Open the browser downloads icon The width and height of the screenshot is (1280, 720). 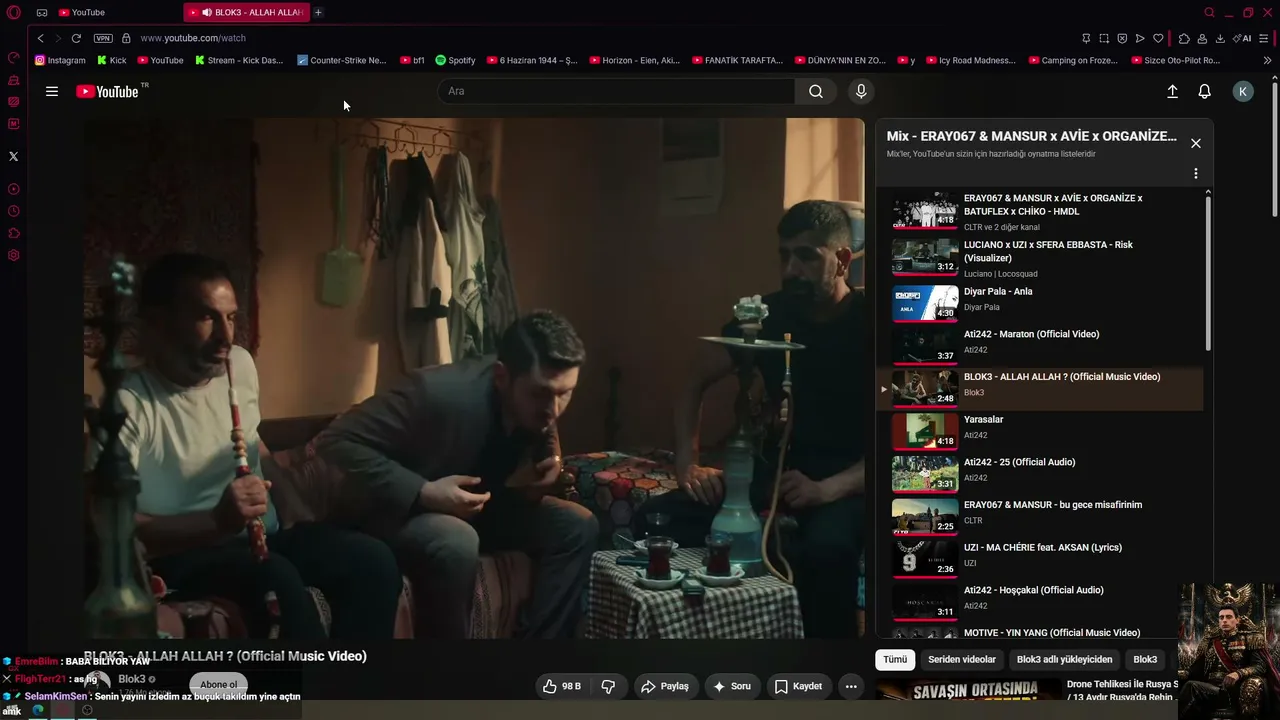[x=1220, y=38]
